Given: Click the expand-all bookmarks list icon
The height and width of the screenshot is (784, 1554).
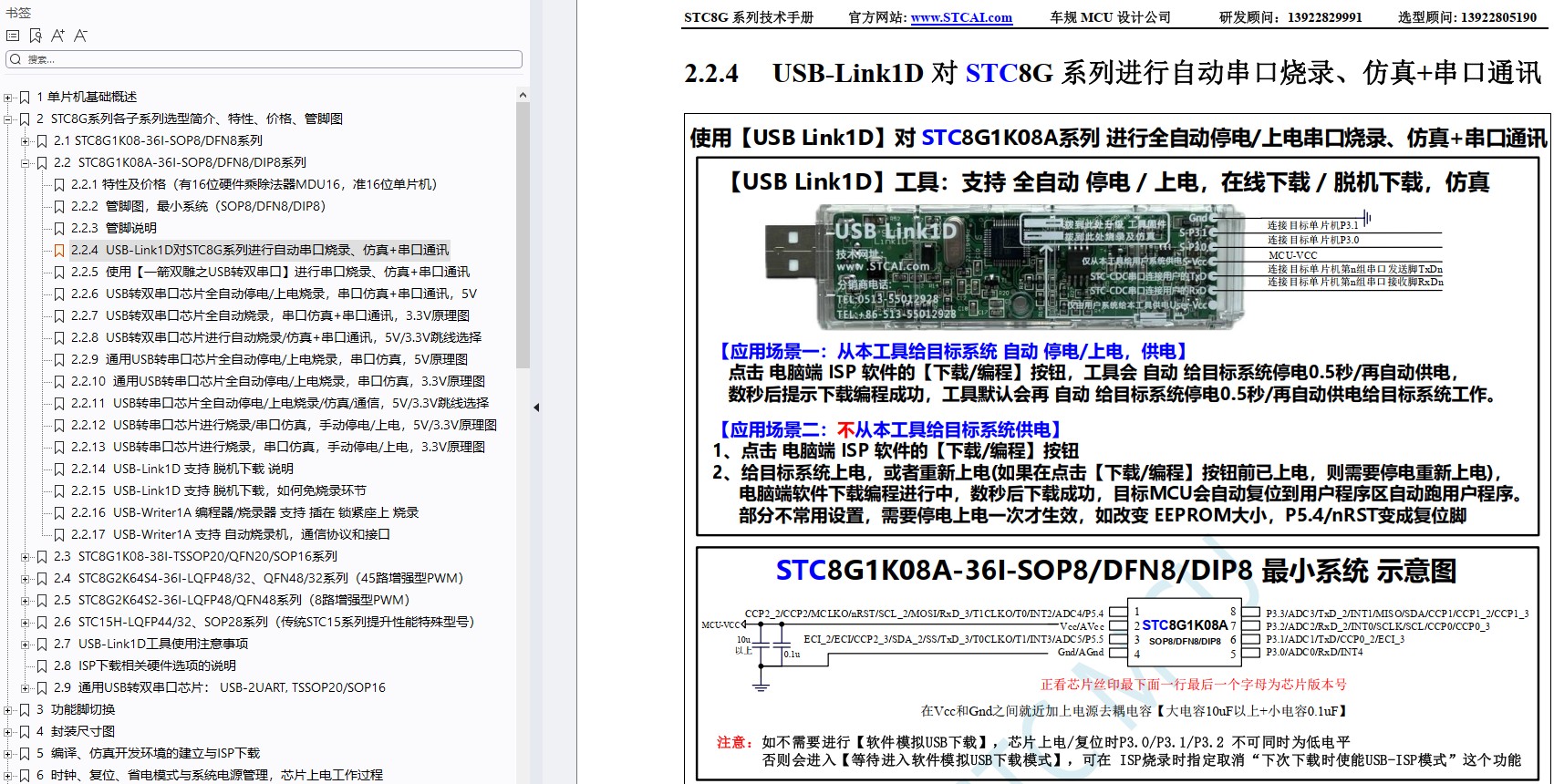Looking at the screenshot, I should tap(13, 36).
